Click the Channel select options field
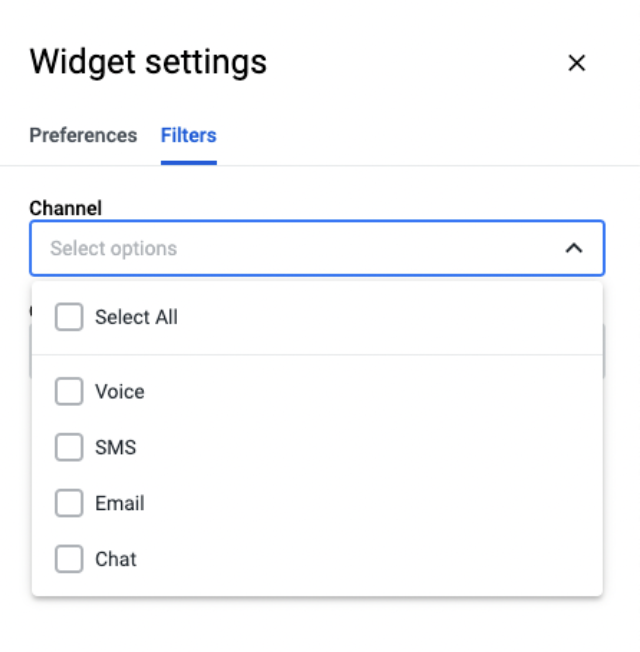640x652 pixels. tap(317, 248)
